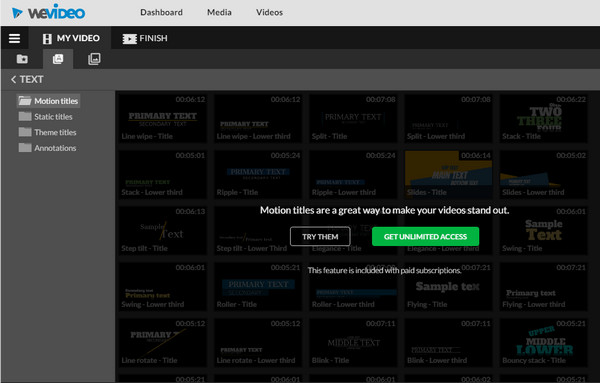Click Get Unlimited Access button
This screenshot has width=600, height=383.
(425, 236)
